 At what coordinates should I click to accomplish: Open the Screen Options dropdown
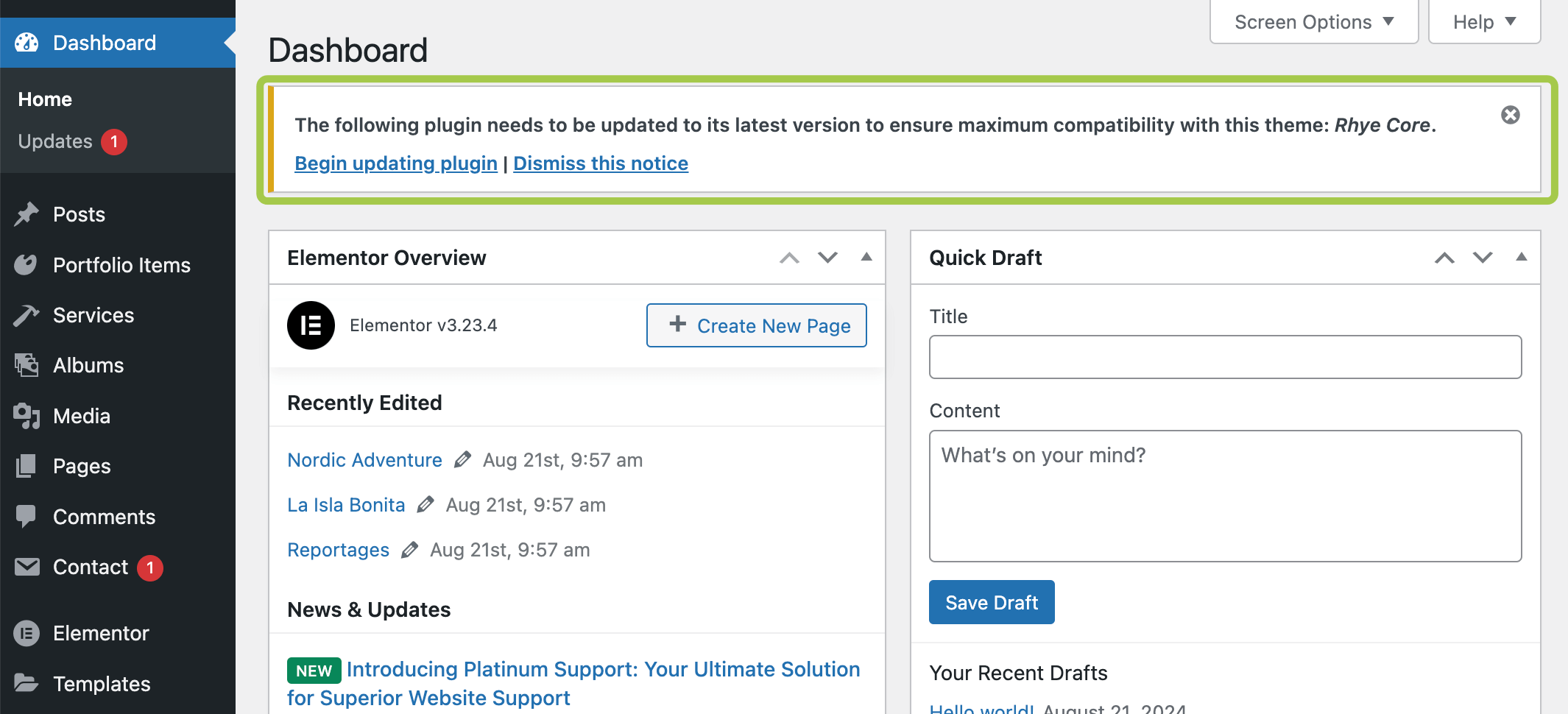click(1313, 22)
